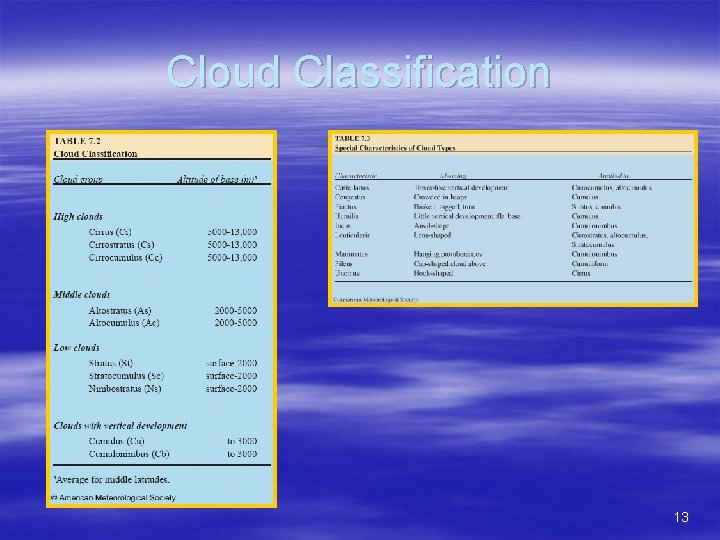Click "Cirrocumulus, altocumulus" in the Castellanus row
720x540 pixels.
(612, 187)
